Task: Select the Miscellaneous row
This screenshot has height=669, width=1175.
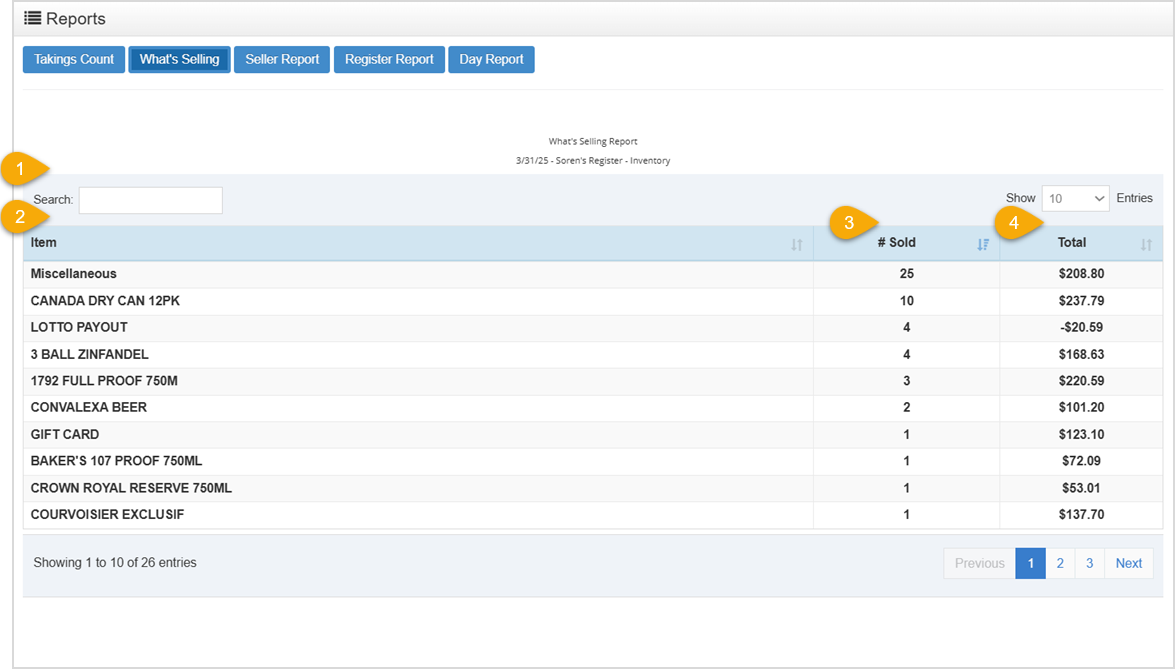Action: tap(400, 273)
